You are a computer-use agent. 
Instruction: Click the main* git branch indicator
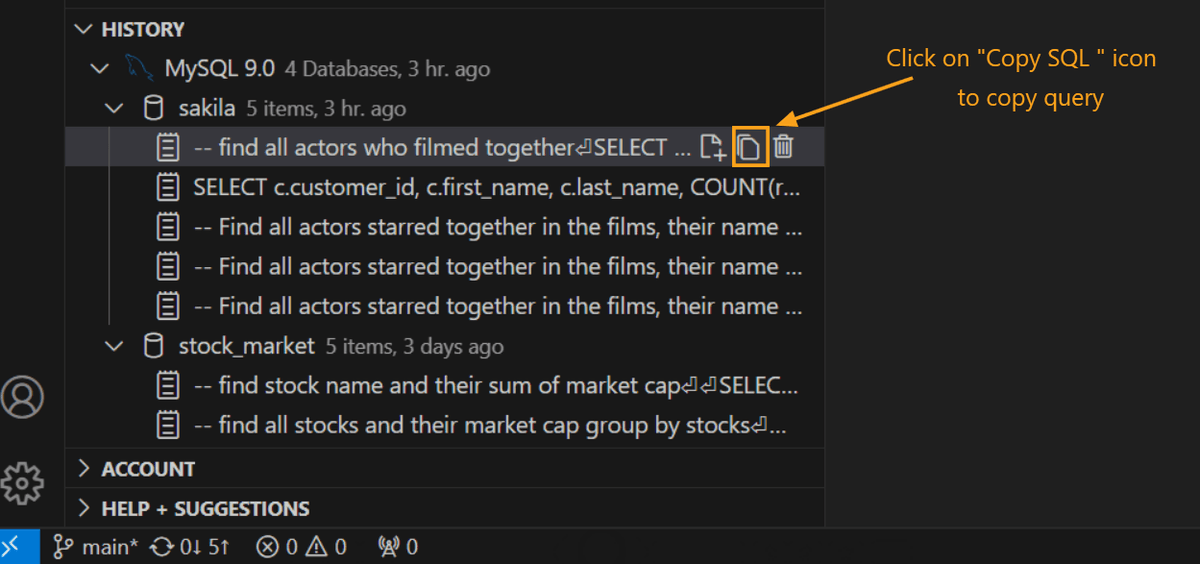tap(96, 547)
